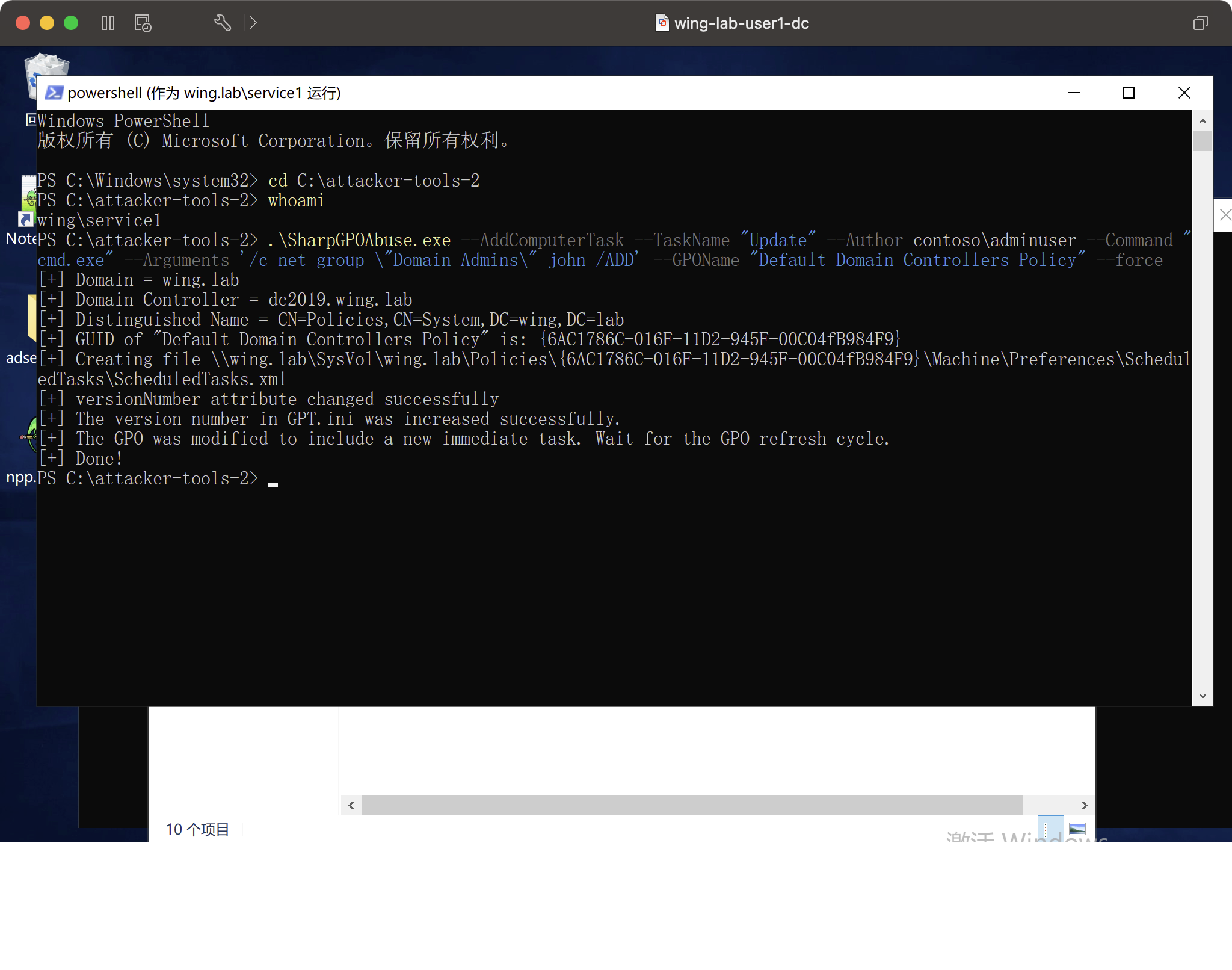Minimize the PowerShell window
Screen dimensions: 1232x970
pos(1074,93)
